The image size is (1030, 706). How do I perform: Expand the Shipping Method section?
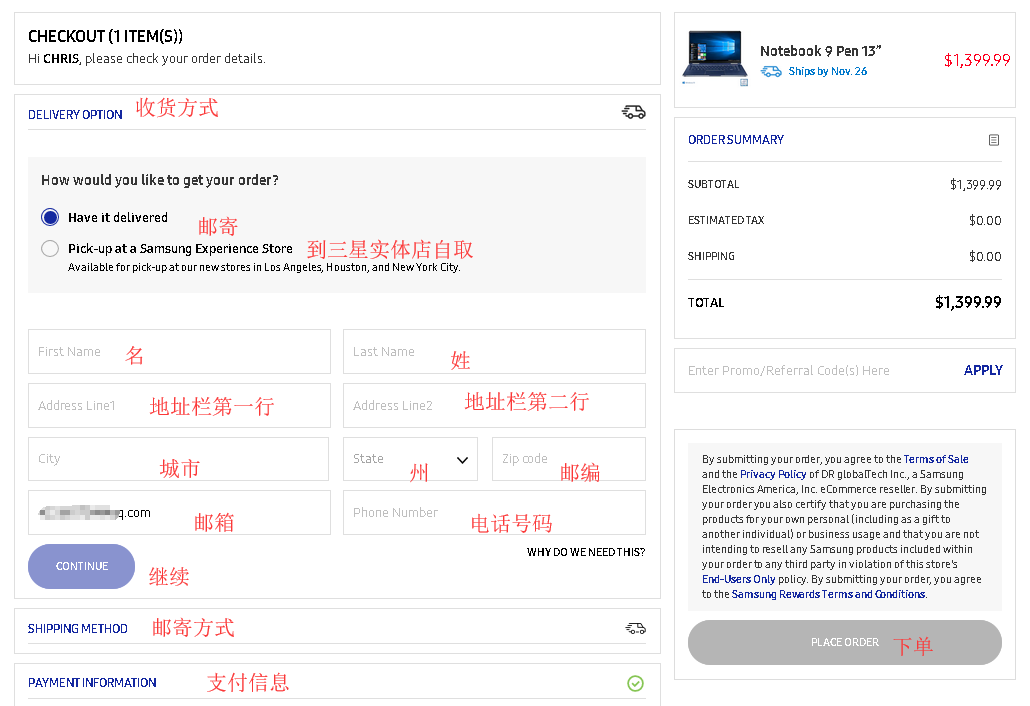click(x=78, y=629)
